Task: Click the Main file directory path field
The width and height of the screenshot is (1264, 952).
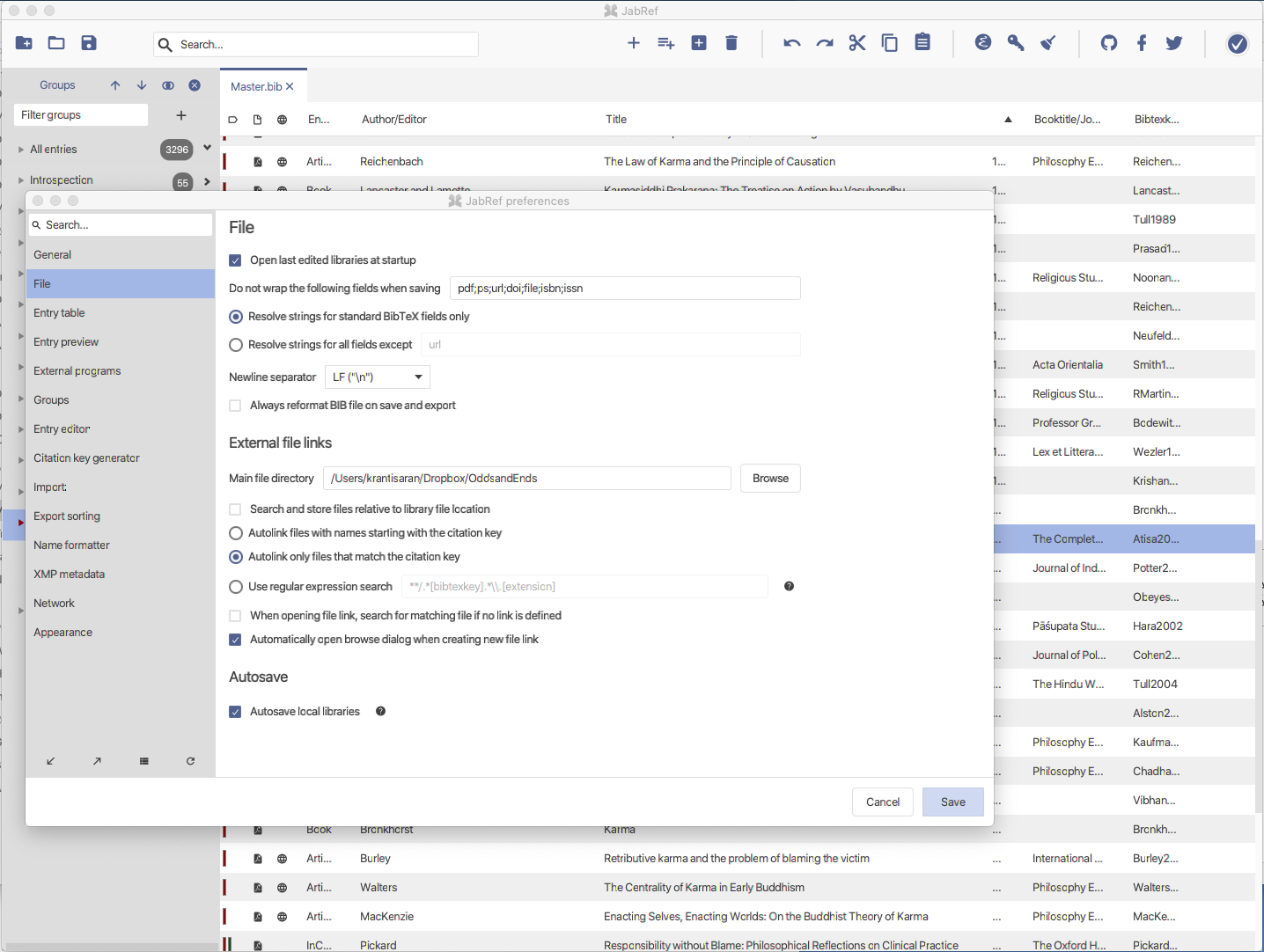Action: 527,479
